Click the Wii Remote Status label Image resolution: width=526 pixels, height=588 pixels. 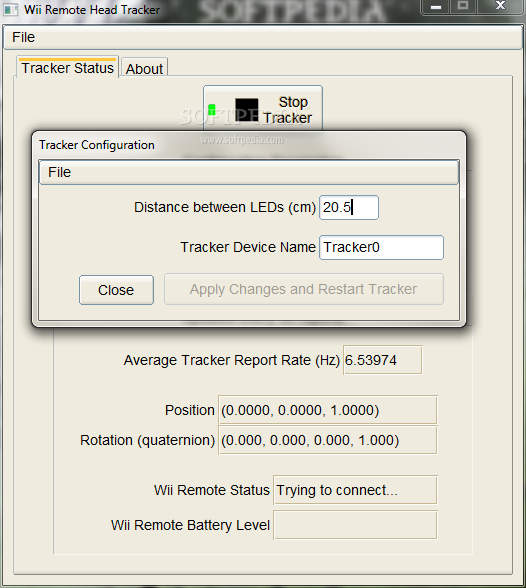tap(212, 490)
